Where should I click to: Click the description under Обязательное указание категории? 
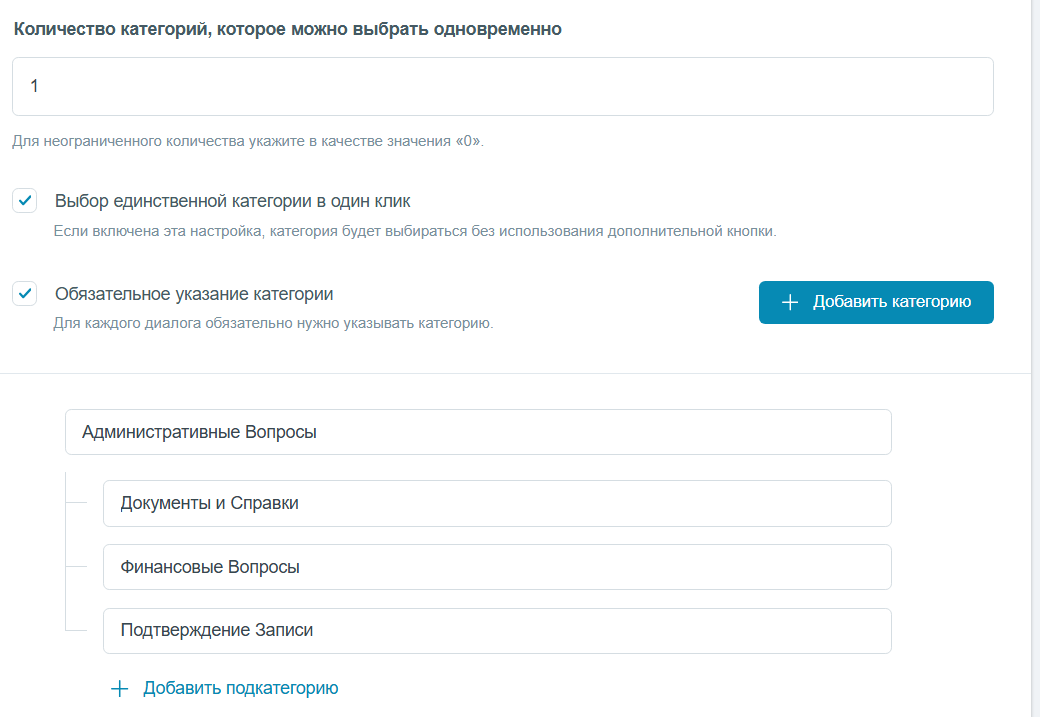273,323
